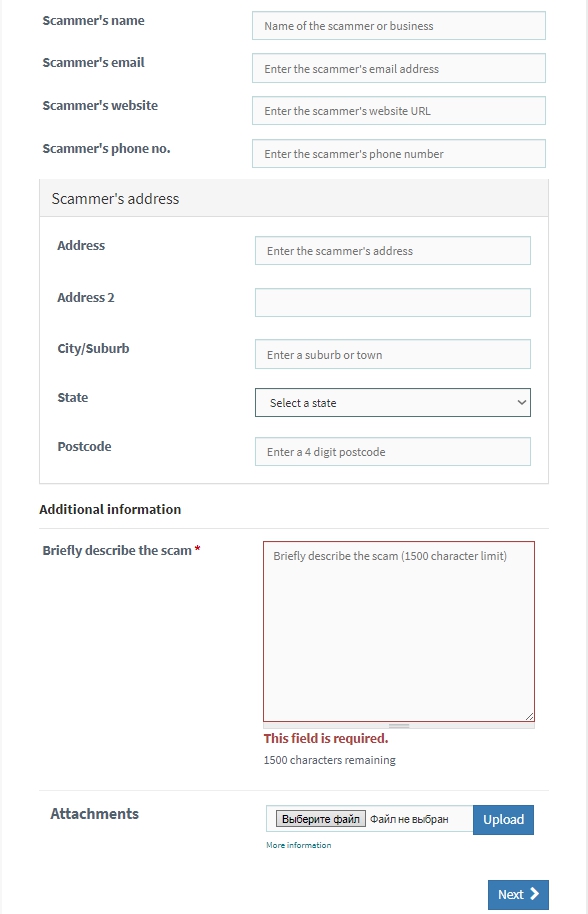The width and height of the screenshot is (588, 914).
Task: Open the Select a state dropdown
Action: point(393,403)
